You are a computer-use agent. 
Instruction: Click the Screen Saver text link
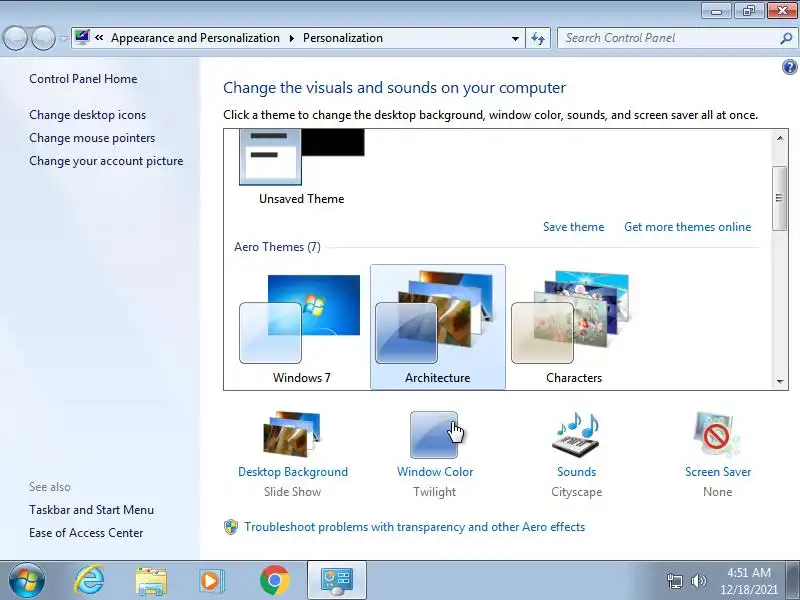718,472
